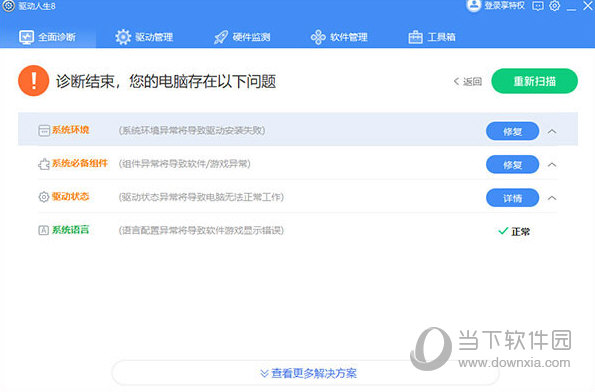Switch to the 硬件监测 tab
Viewport: 595px width, 392px height.
tap(242, 37)
